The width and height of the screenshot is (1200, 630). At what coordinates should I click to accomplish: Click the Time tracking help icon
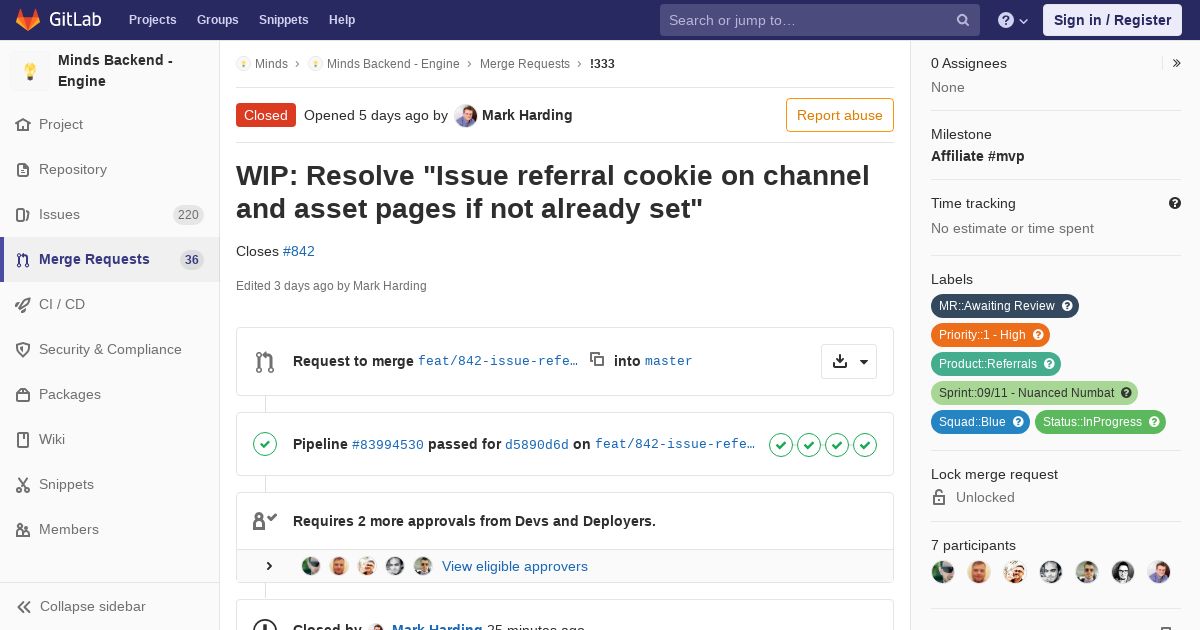point(1175,203)
